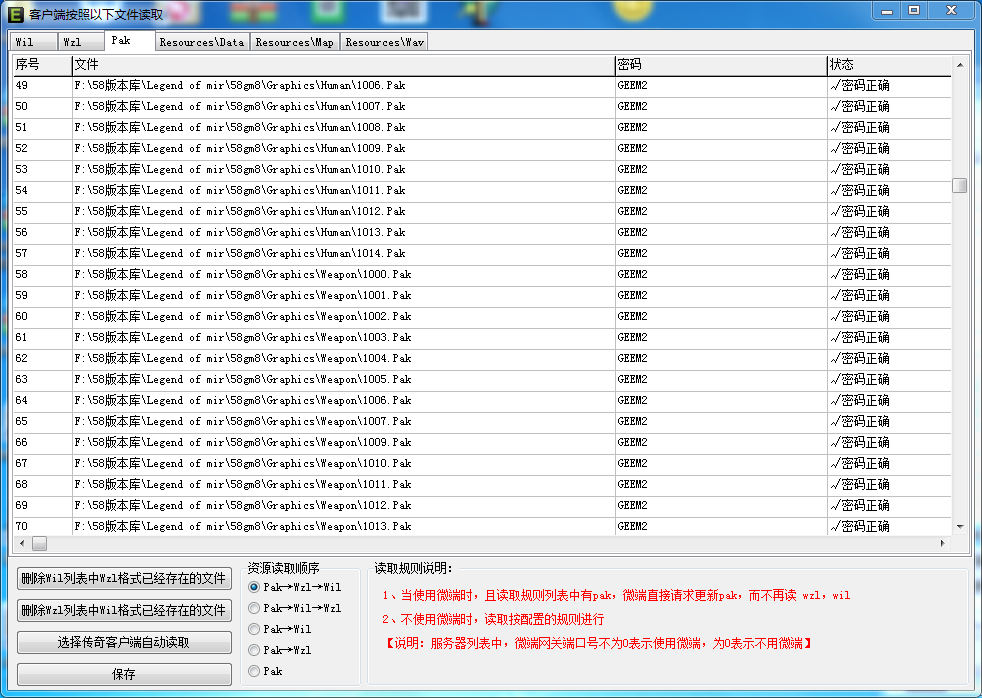Click the horizontal scrollbar left arrow
Image resolution: width=982 pixels, height=698 pixels.
pos(22,543)
